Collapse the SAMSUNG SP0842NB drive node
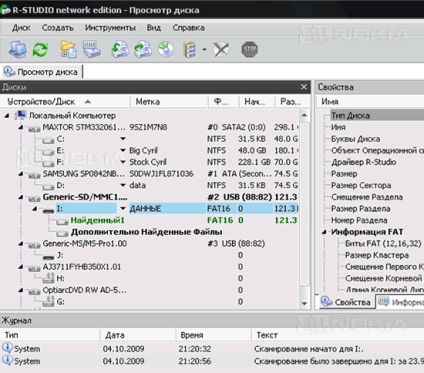 click(x=21, y=174)
